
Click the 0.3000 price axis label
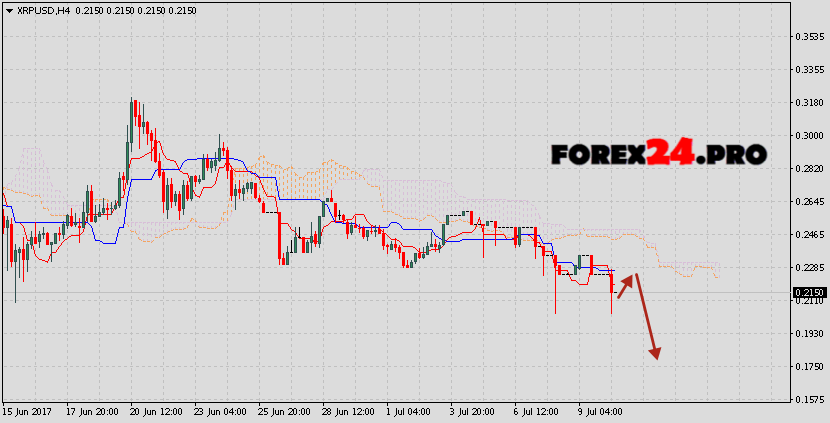pos(808,135)
